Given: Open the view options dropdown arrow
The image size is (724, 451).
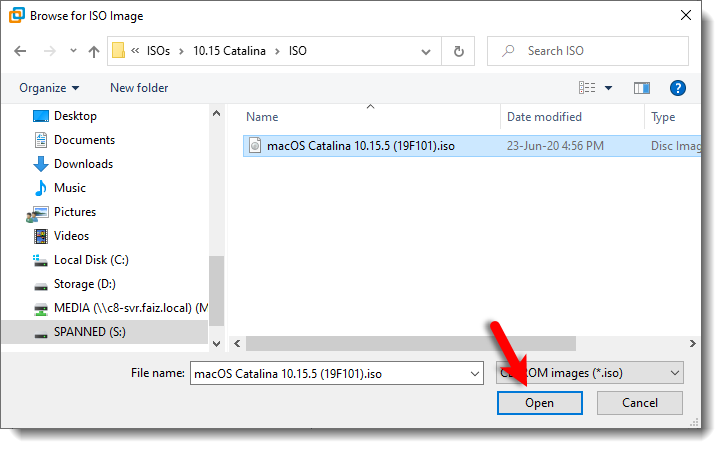Looking at the screenshot, I should tap(609, 88).
